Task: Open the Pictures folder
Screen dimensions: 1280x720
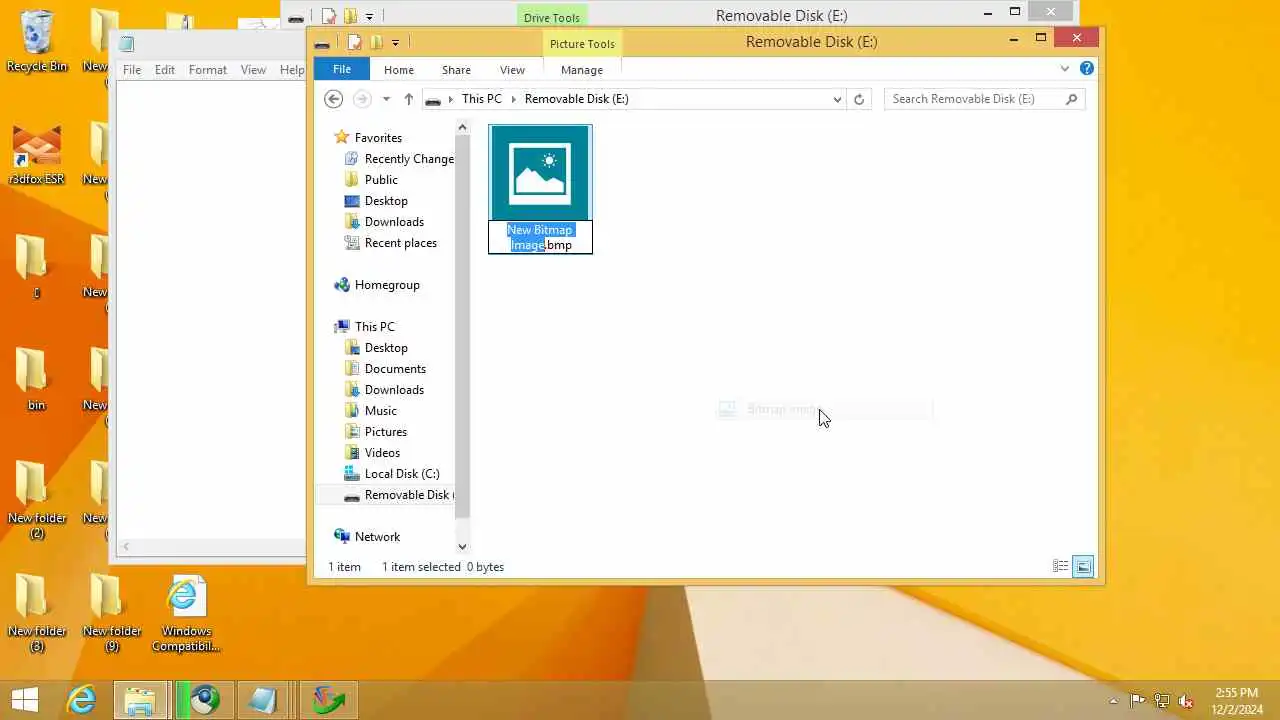Action: [386, 432]
